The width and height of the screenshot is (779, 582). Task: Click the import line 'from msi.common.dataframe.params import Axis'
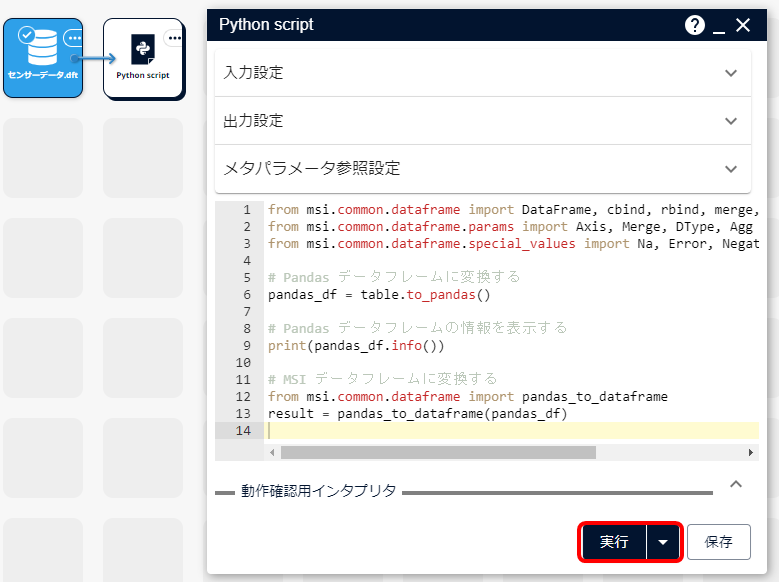(510, 227)
